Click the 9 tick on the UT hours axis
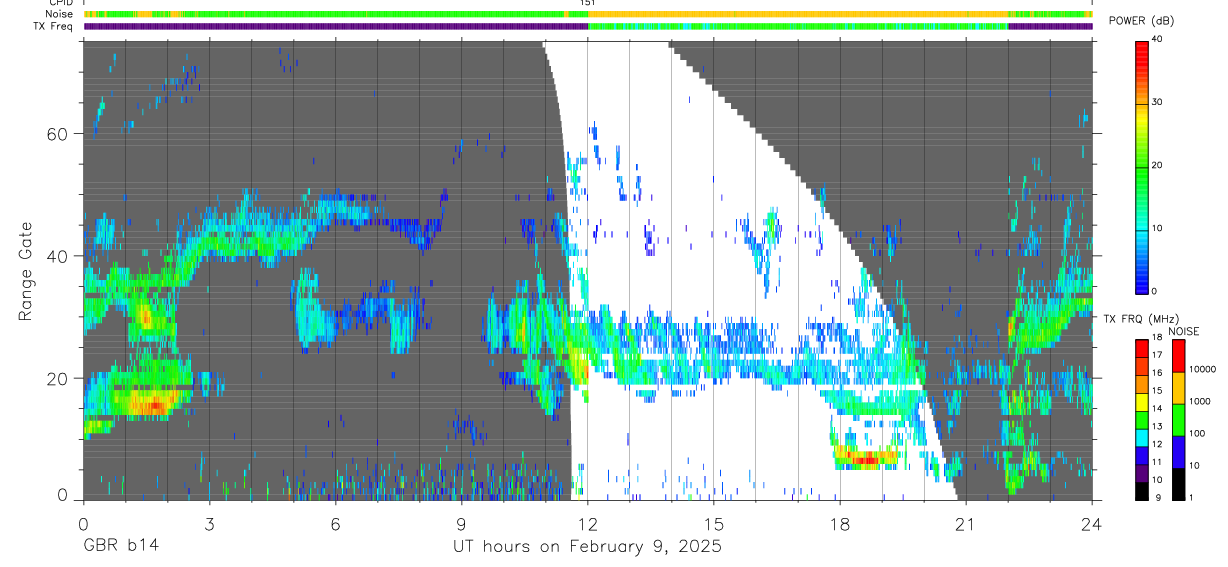This screenshot has height=567, width=1228. pyautogui.click(x=461, y=523)
